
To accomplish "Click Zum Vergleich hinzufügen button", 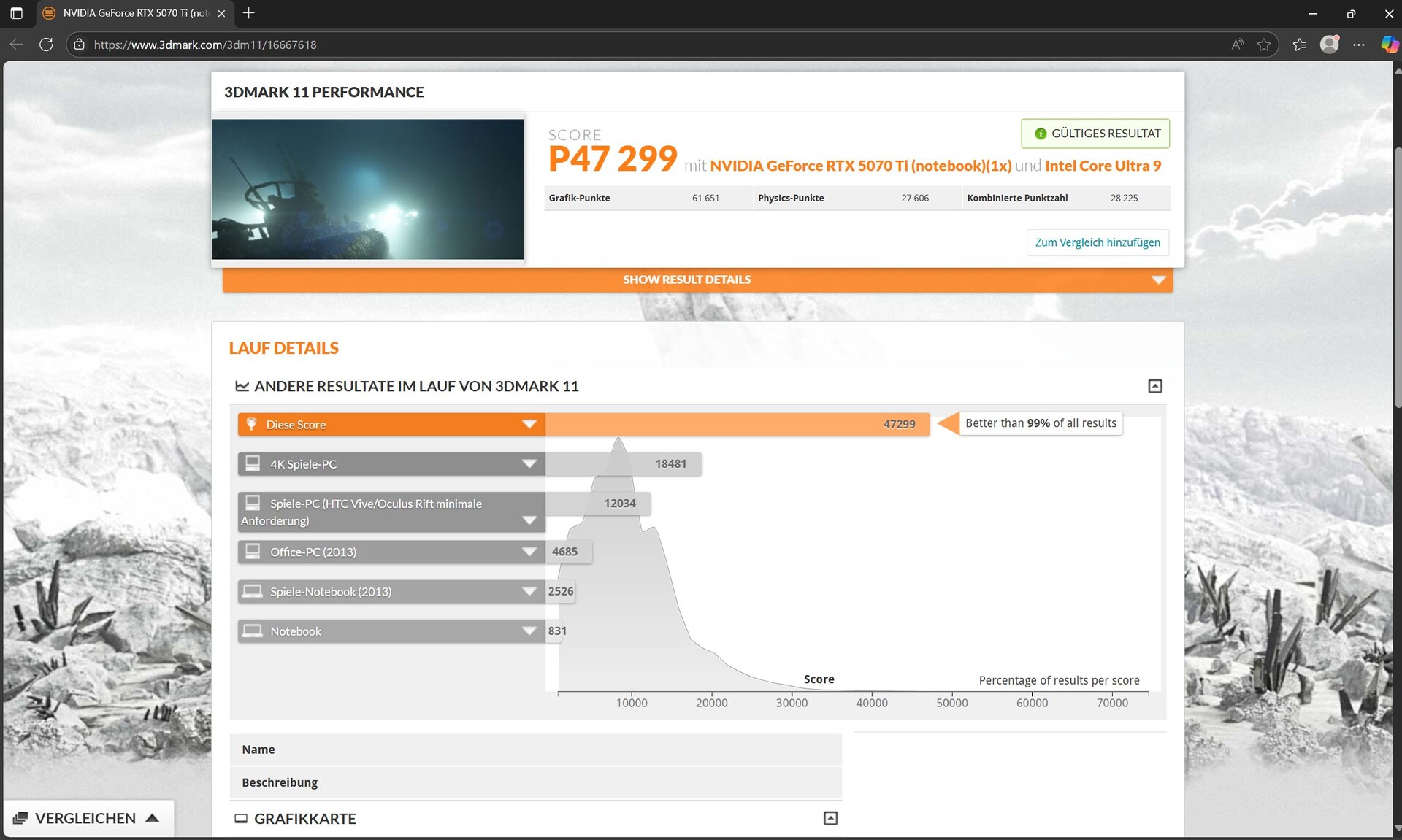I will coord(1098,242).
